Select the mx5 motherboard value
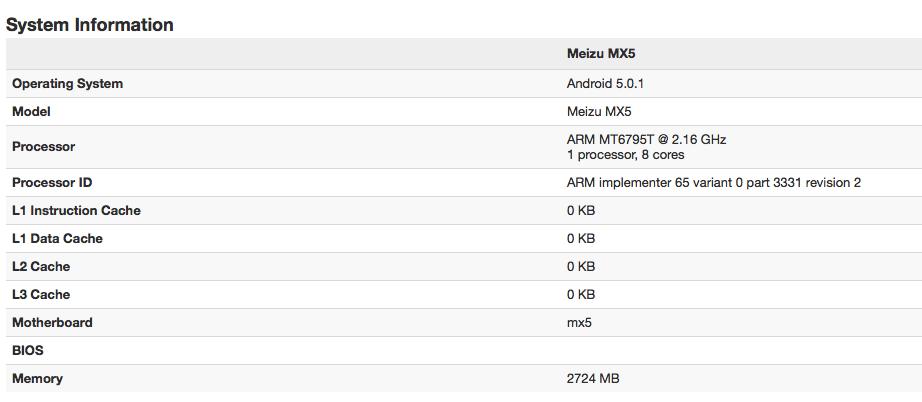The height and width of the screenshot is (402, 922). [579, 323]
